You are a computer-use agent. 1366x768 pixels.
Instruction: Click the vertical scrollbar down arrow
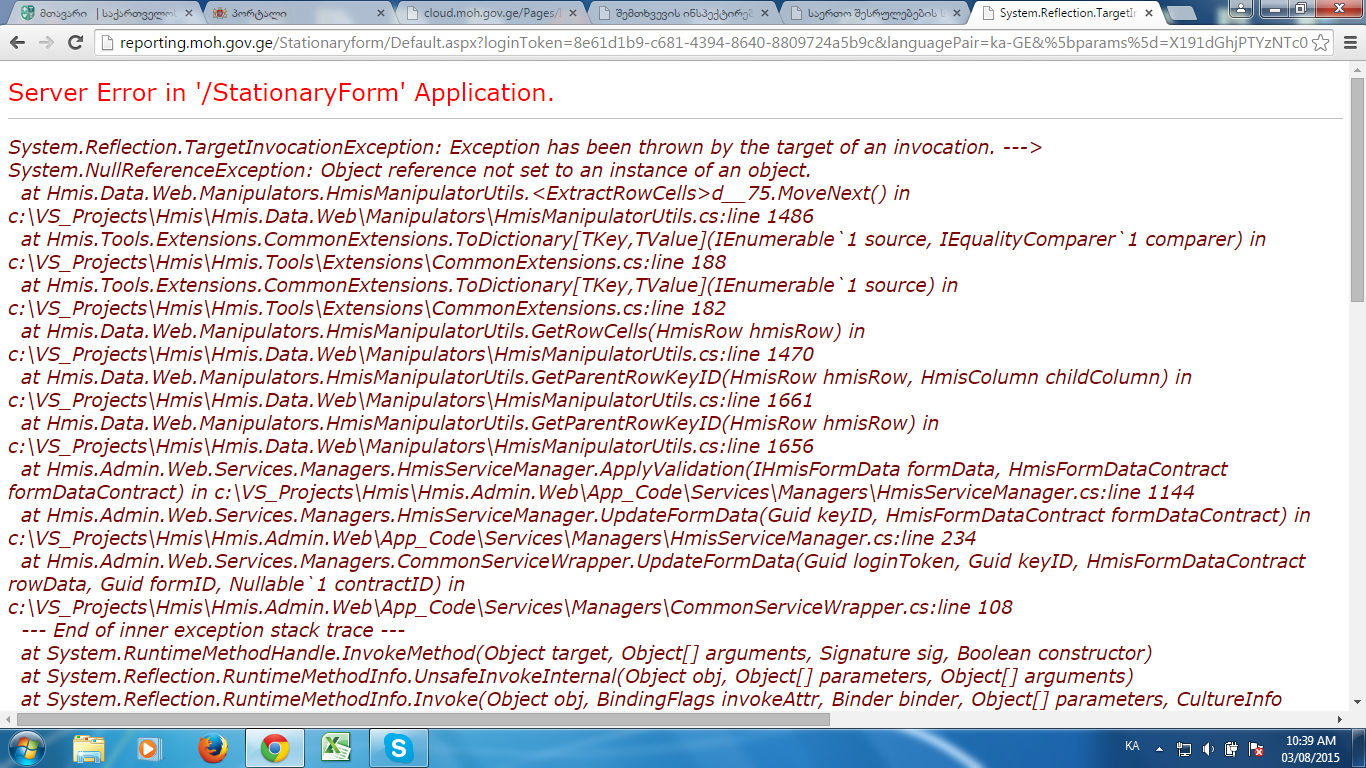click(x=1357, y=703)
